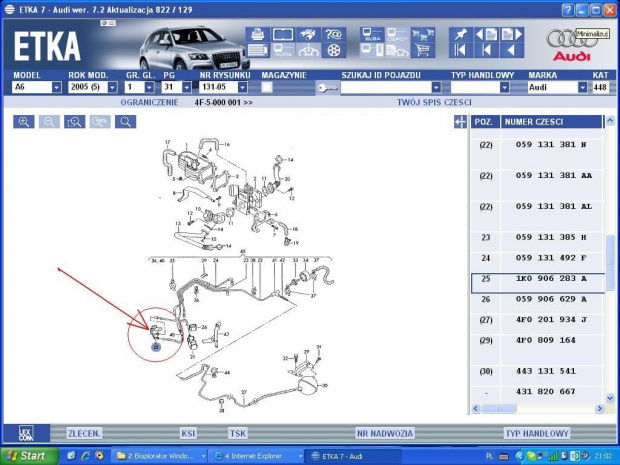
Task: Open the SZUKAJ ID POJAZDU dropdown
Action: pyautogui.click(x=436, y=87)
